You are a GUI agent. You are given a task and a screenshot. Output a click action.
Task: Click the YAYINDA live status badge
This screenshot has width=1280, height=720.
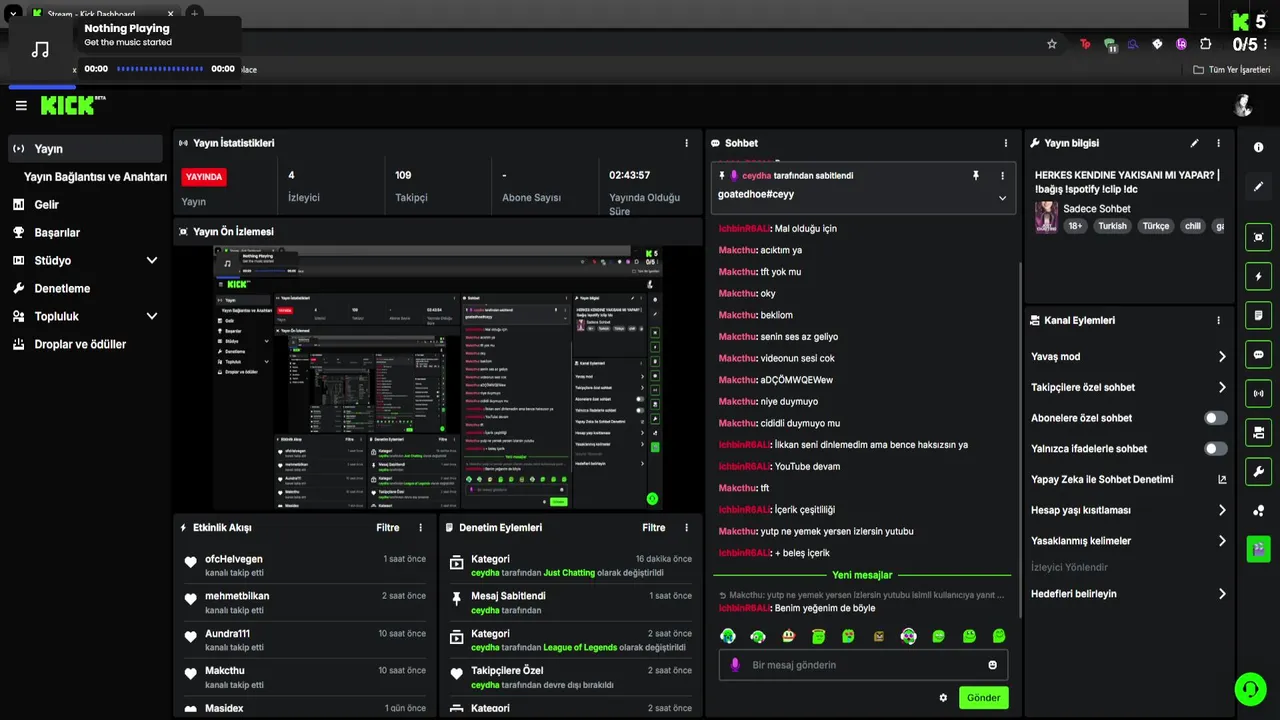click(204, 177)
